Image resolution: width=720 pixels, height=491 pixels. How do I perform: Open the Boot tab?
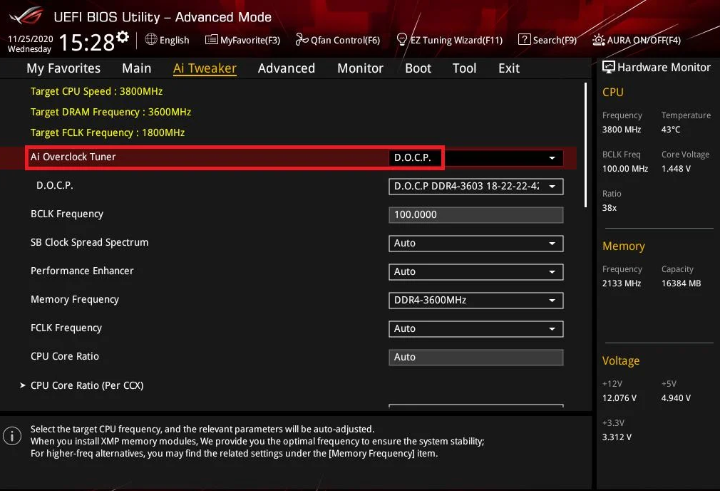(418, 68)
